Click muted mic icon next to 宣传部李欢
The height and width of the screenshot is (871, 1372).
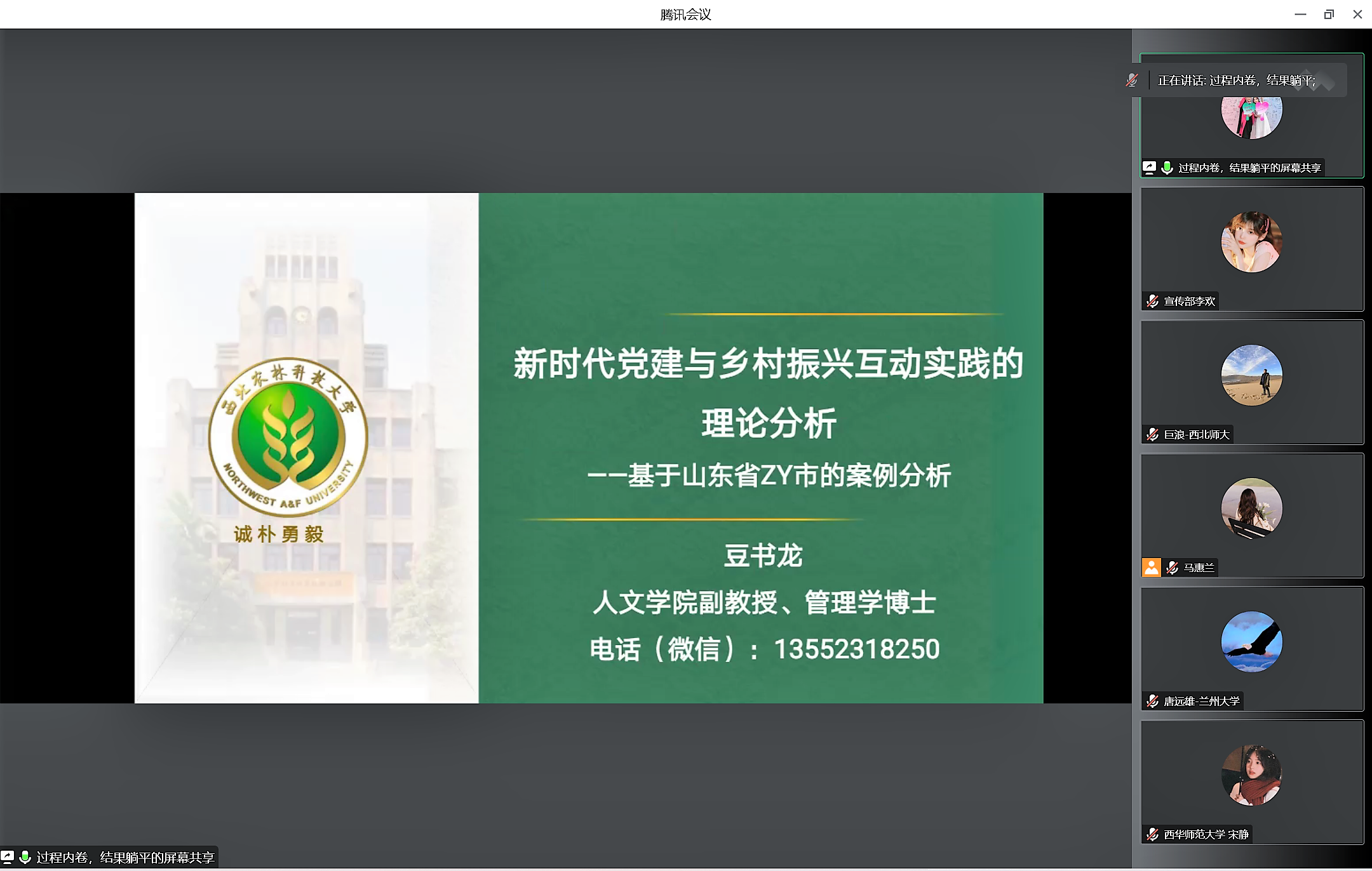tap(1153, 301)
